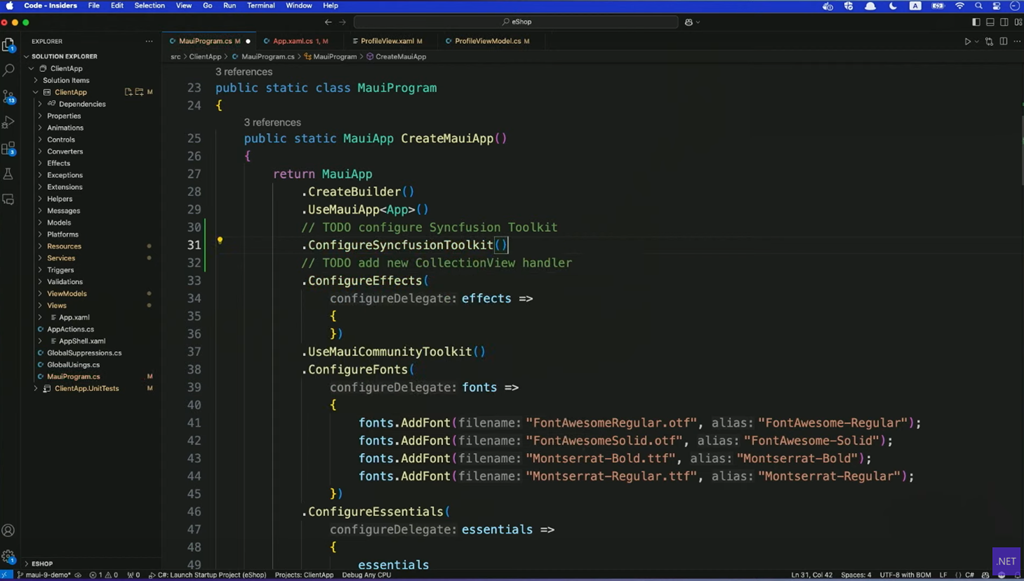Click Debug Any CPU in status bar
Screen dimensions: 1024x581
pyautogui.click(x=367, y=575)
